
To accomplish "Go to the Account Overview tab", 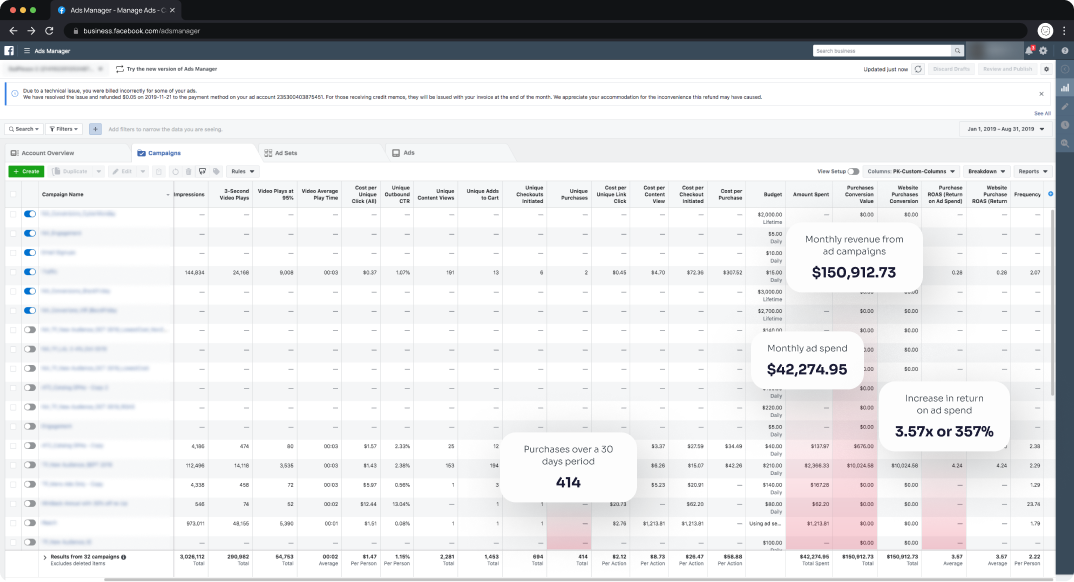I will coord(48,153).
